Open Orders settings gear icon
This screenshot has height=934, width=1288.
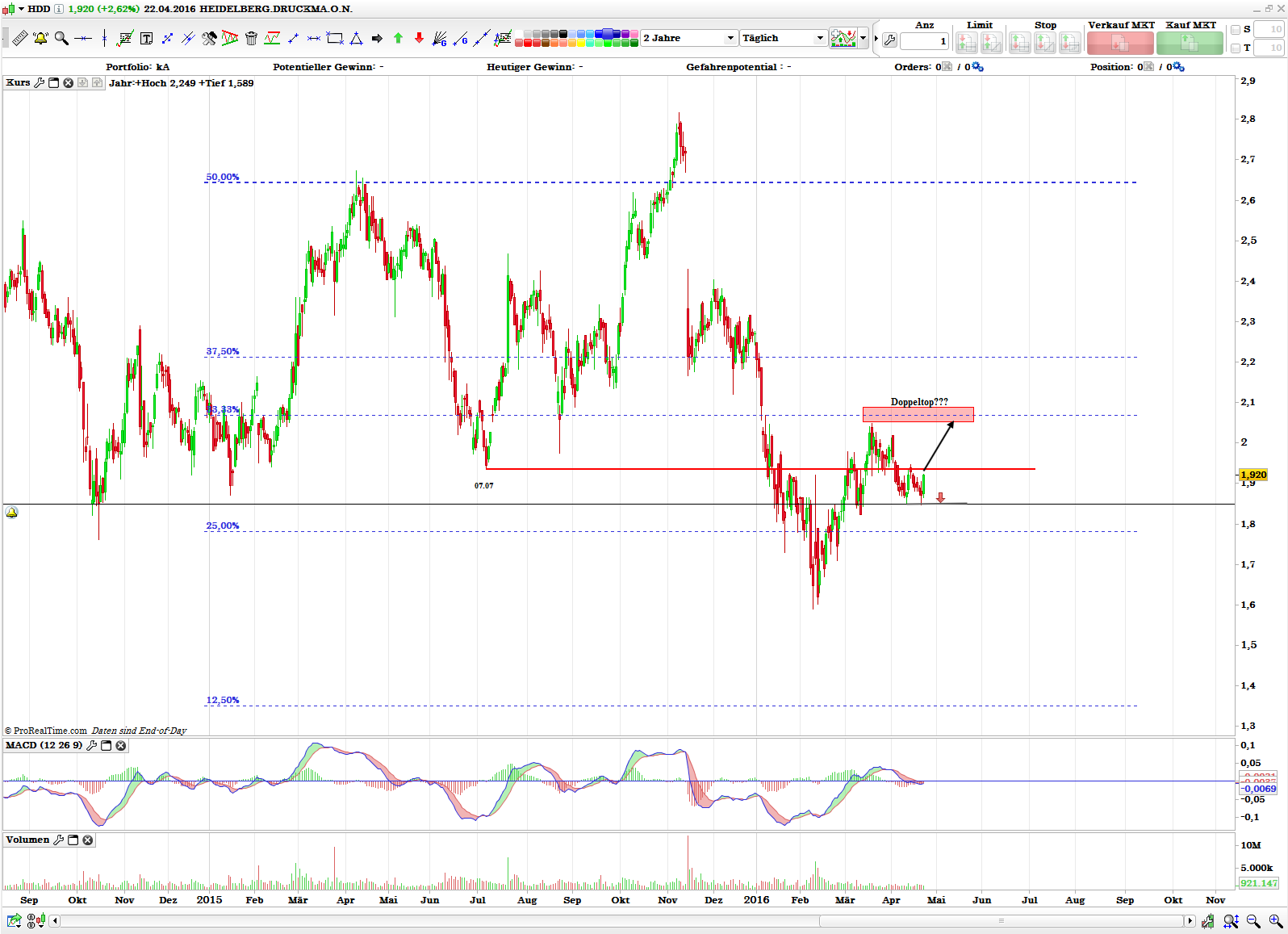(978, 67)
